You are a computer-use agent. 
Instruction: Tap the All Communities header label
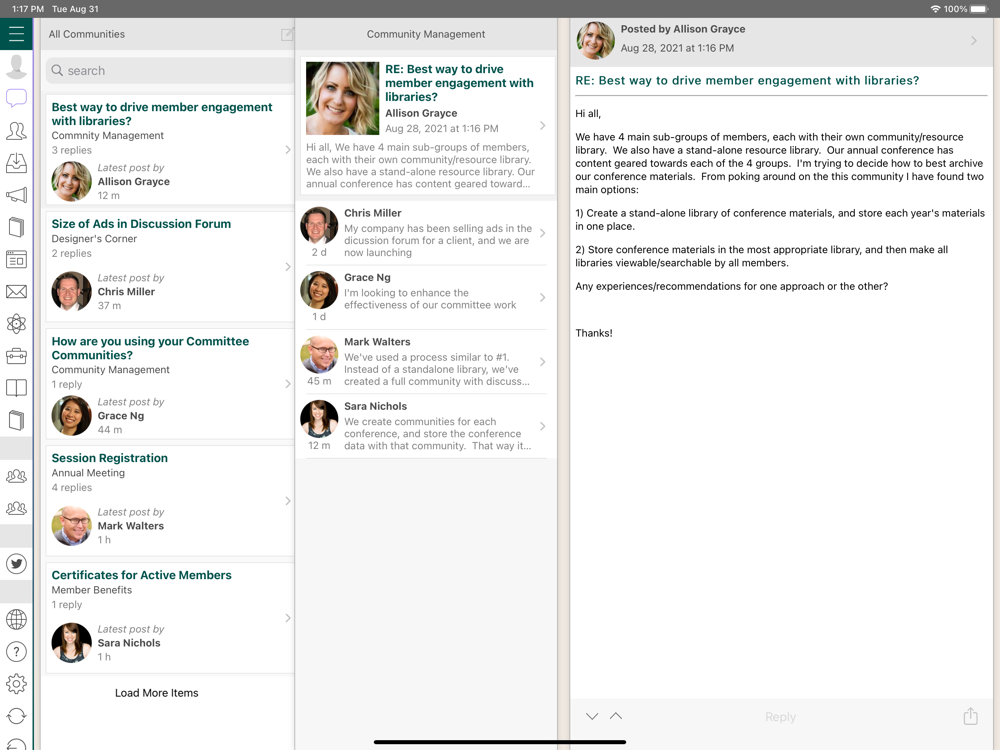(x=87, y=34)
